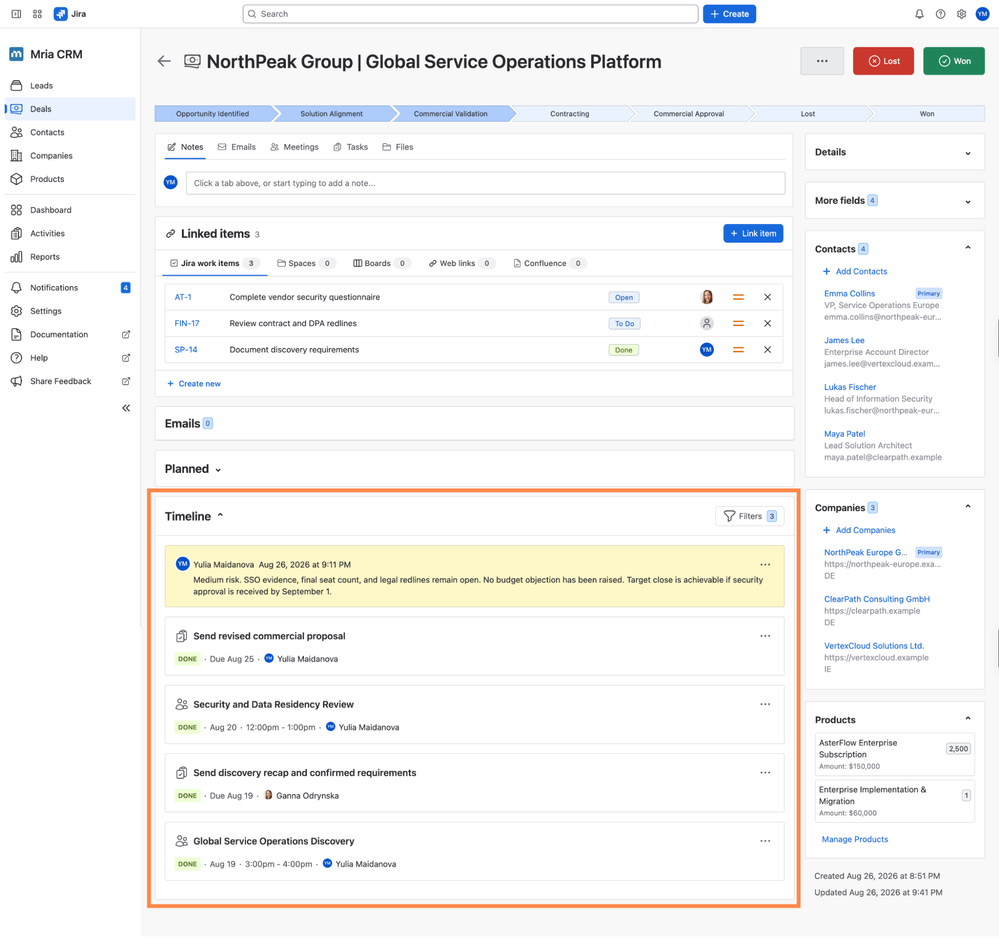Open the Timeline Filters dropdown
The image size is (999, 938).
tap(749, 517)
